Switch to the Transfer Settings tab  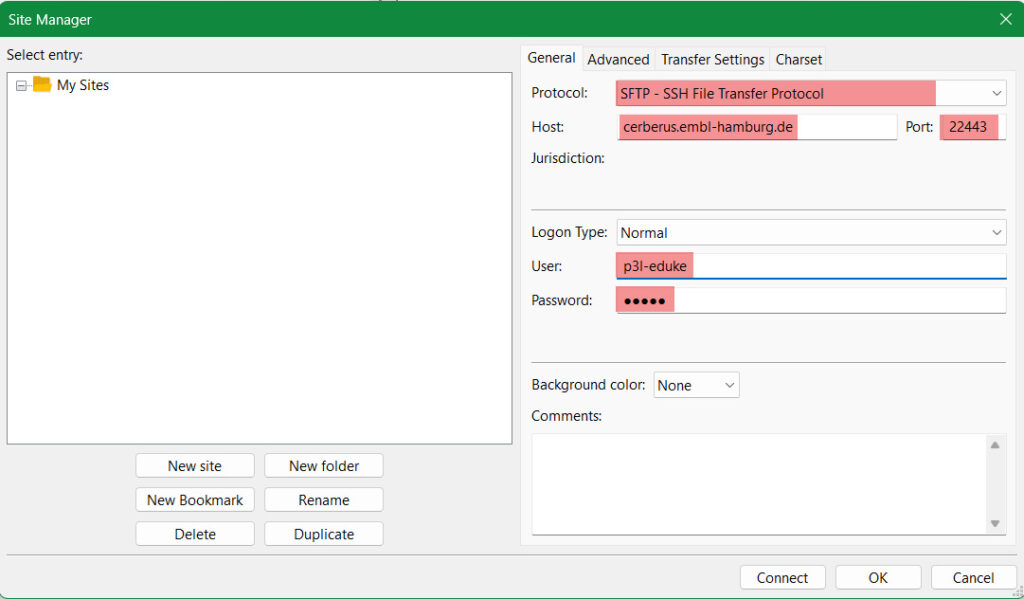coord(712,59)
